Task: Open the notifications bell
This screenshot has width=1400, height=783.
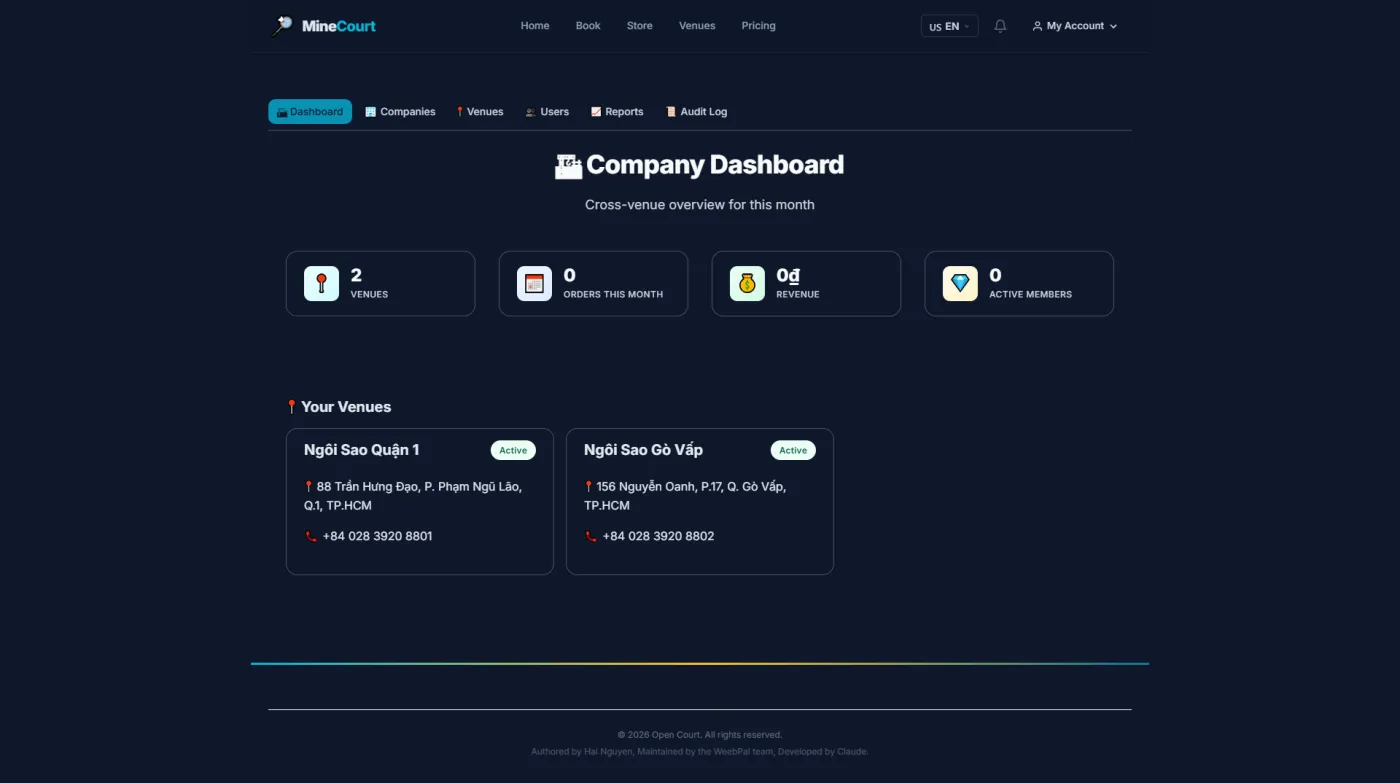Action: click(x=1000, y=26)
